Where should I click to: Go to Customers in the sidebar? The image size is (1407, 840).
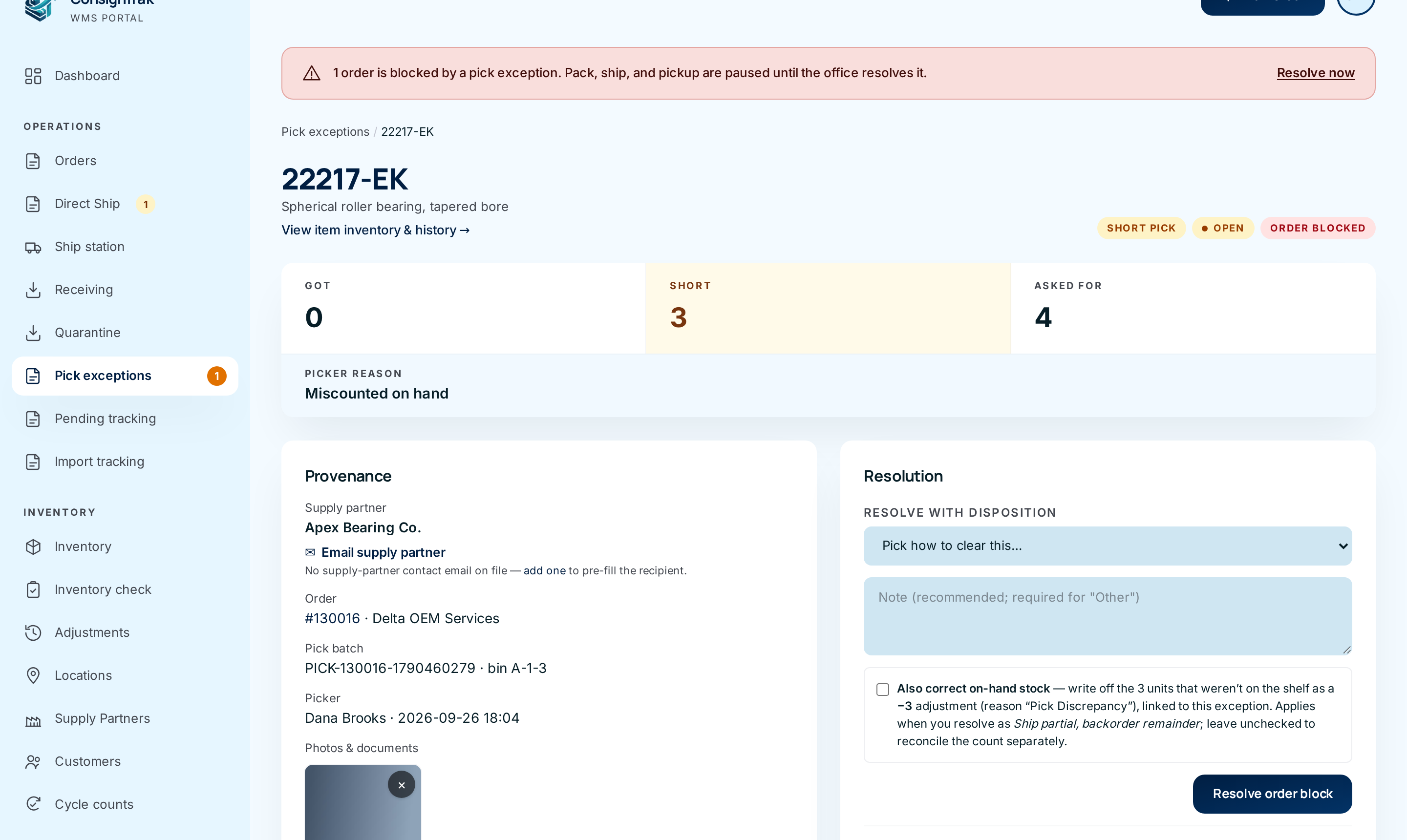[125, 762]
